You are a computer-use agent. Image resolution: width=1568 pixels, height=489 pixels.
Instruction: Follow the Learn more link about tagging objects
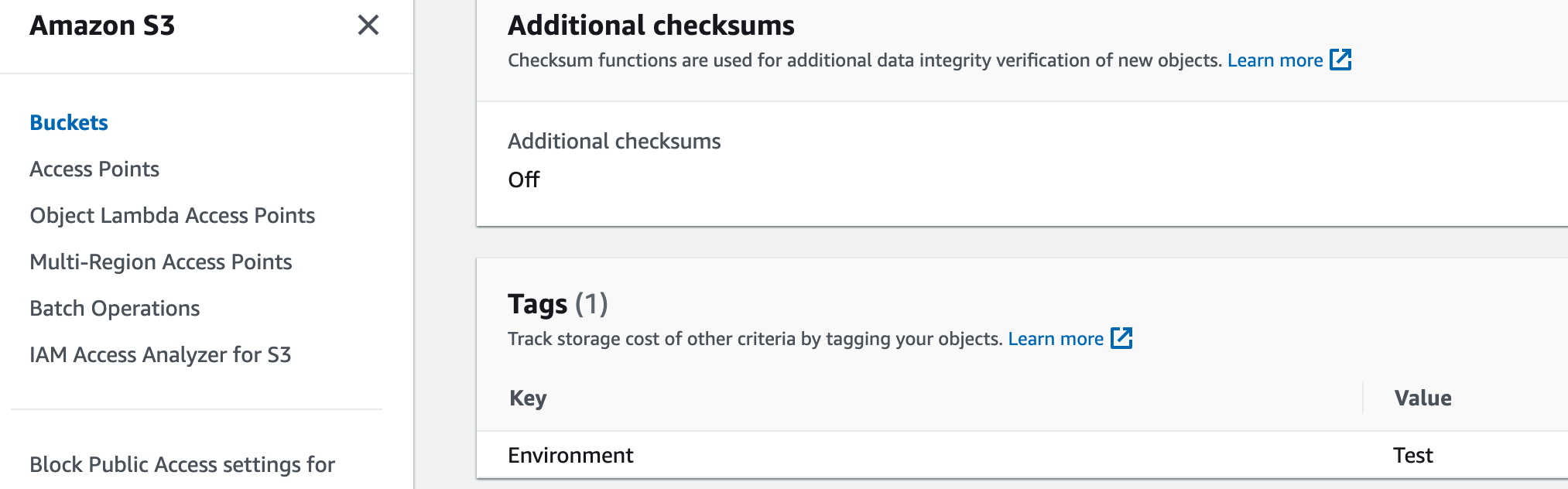[1055, 339]
